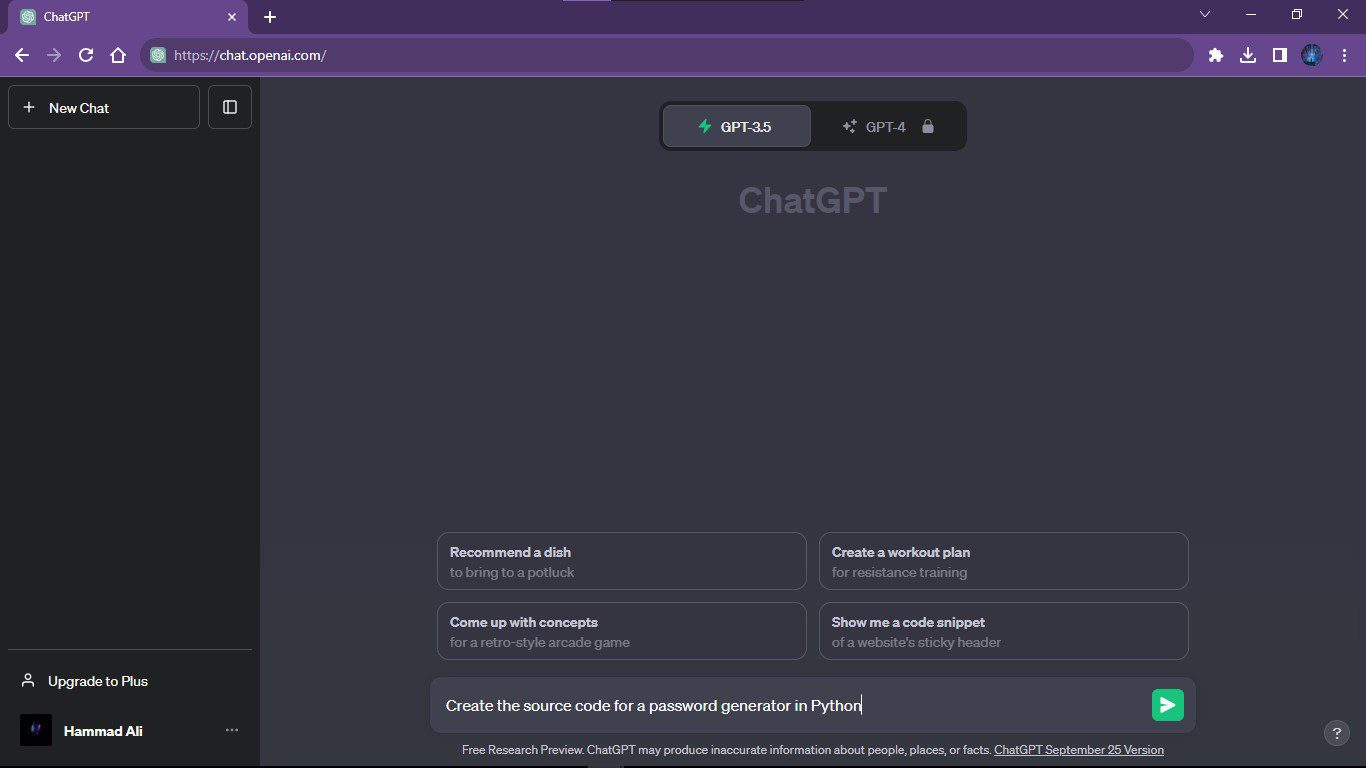Open the browser three-dot menu
This screenshot has width=1366, height=768.
click(x=1343, y=56)
